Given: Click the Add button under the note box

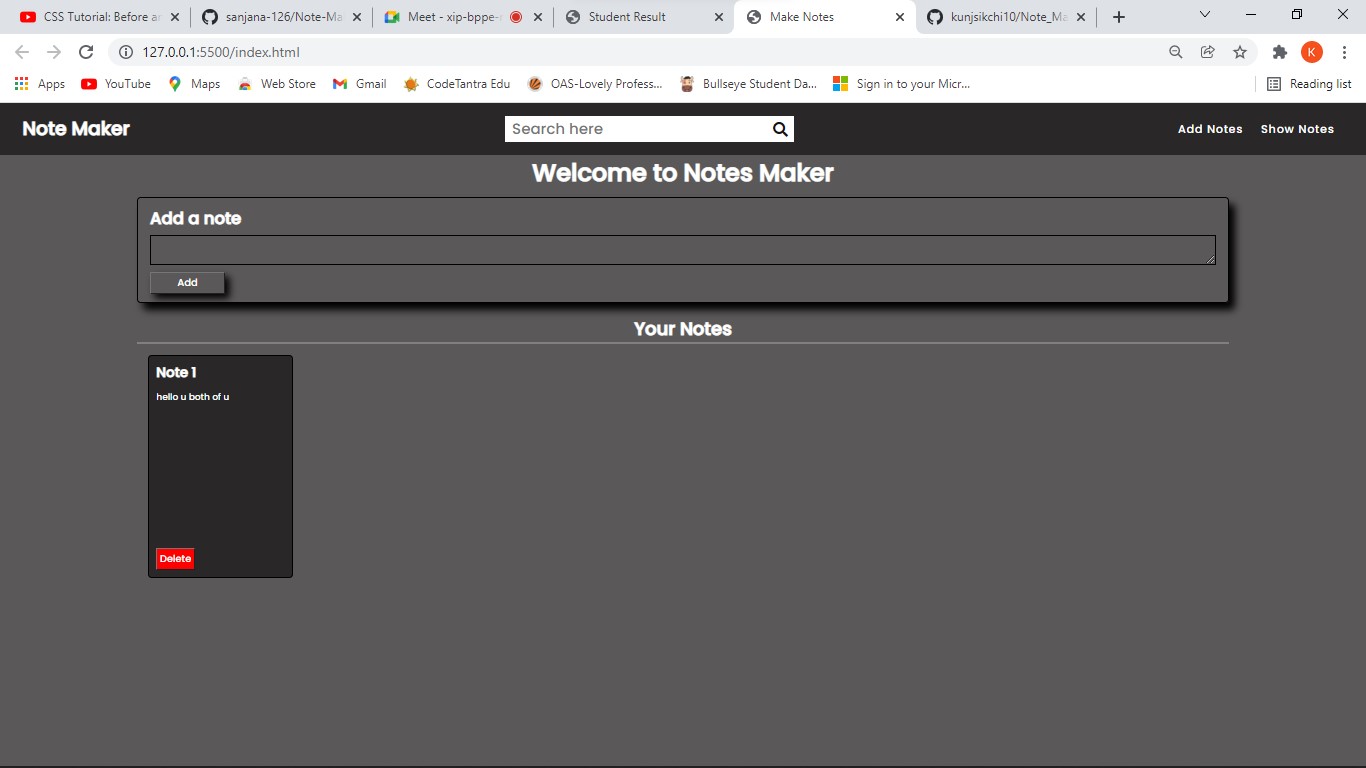Looking at the screenshot, I should pos(187,283).
